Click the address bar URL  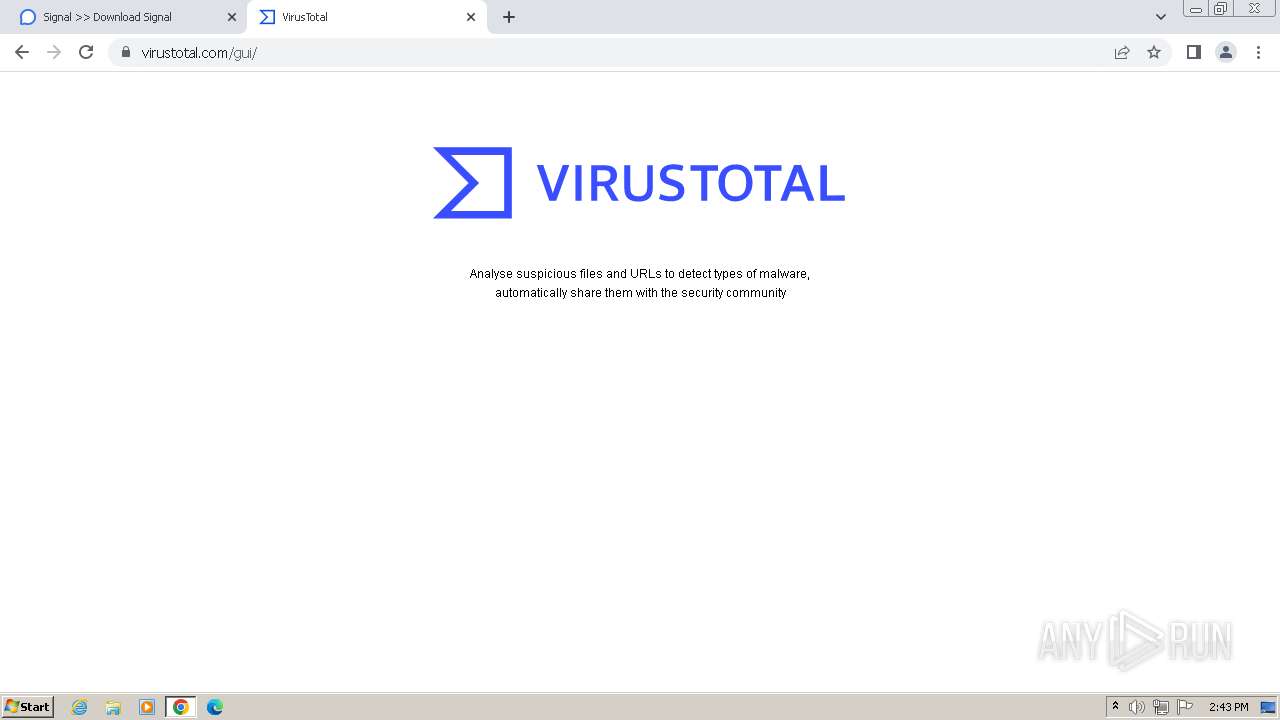point(199,52)
